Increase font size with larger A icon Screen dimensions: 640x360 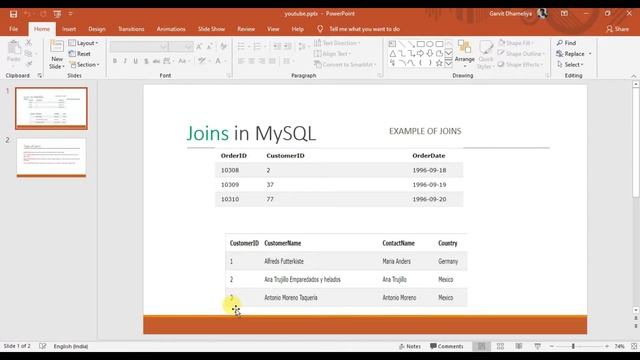point(199,47)
